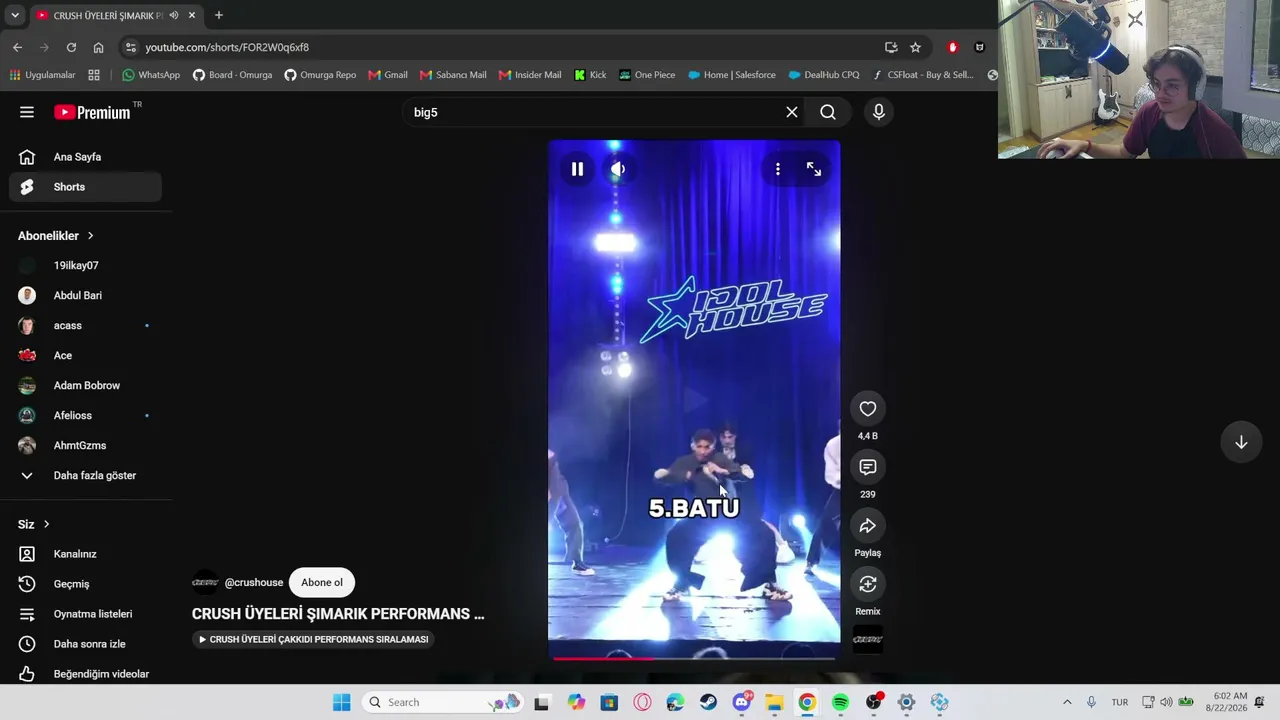Like the Short with the heart icon
Screen dimensions: 1280x720
click(x=868, y=408)
